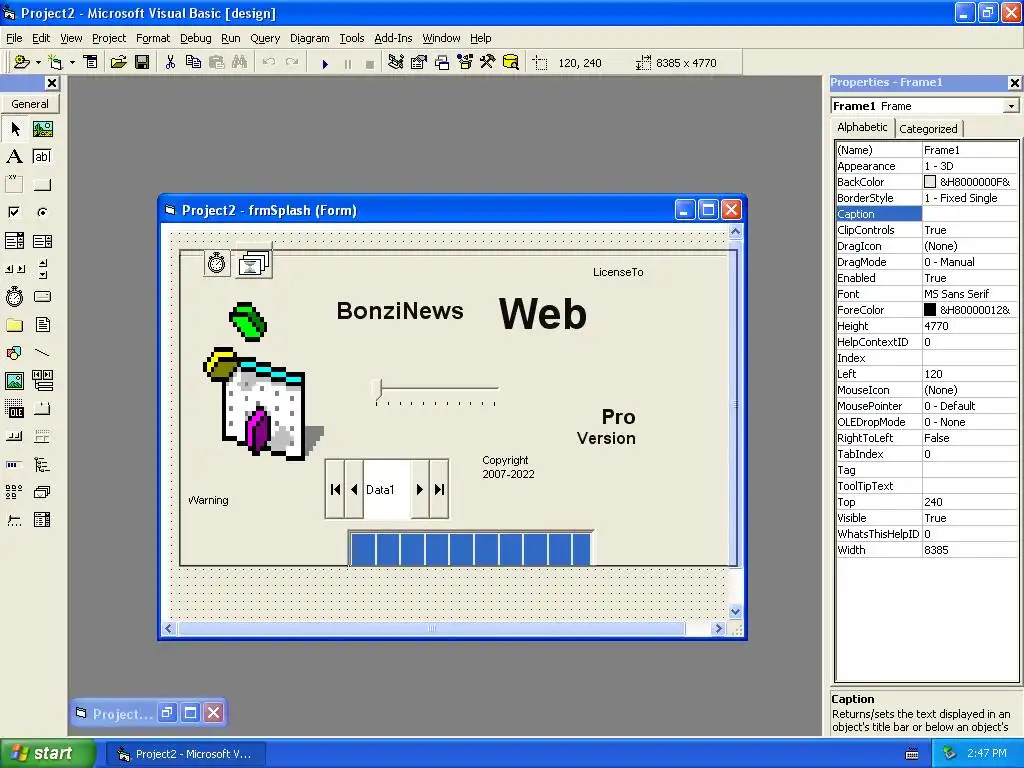
Task: Pick the PictureBox control in the toolbox
Action: pos(42,129)
